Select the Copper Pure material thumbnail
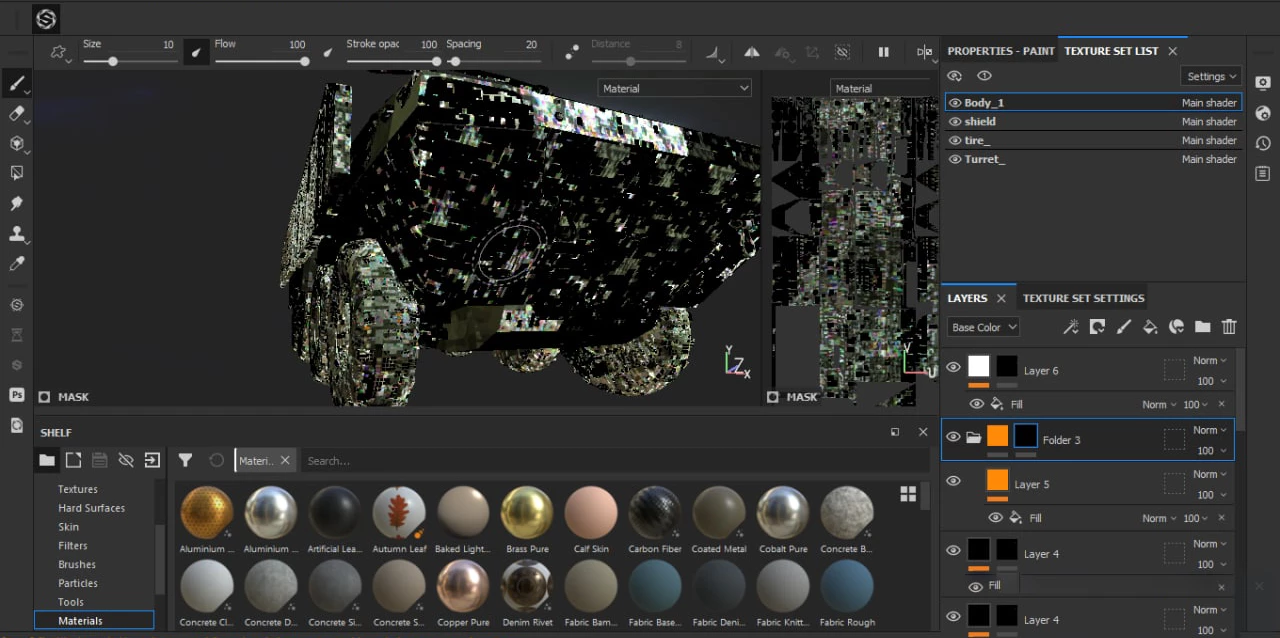This screenshot has width=1280, height=638. [x=463, y=586]
